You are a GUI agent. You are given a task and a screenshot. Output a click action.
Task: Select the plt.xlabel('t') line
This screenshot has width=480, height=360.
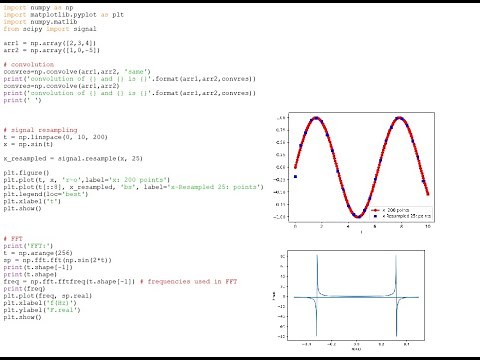tap(32, 201)
